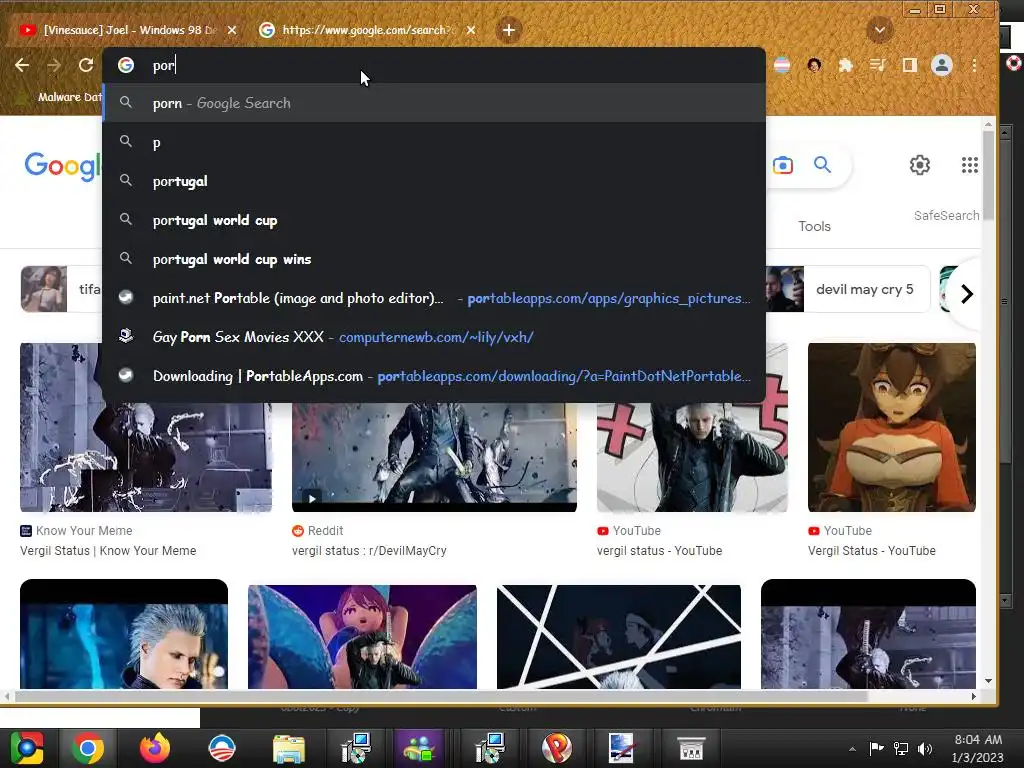Select 'portugal world cup wins' suggestion
The height and width of the screenshot is (768, 1024).
click(x=434, y=259)
